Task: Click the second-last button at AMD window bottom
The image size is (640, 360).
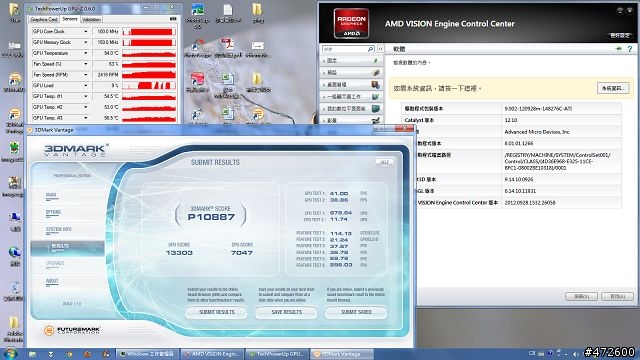Action: coord(581,296)
